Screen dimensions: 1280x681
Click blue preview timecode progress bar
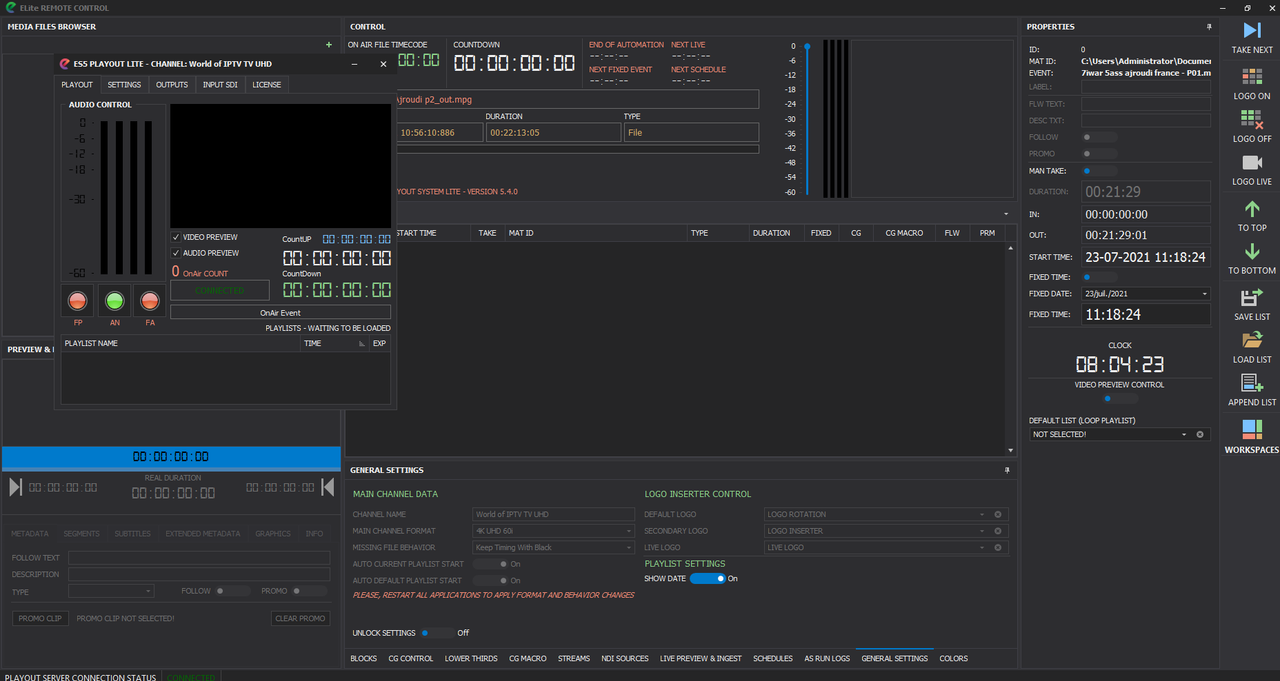pos(171,457)
